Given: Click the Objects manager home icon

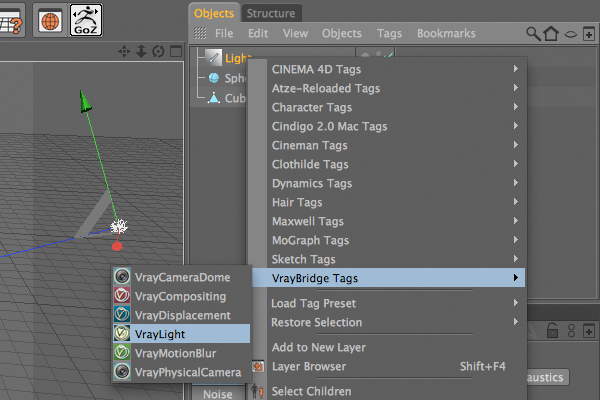Looking at the screenshot, I should click(x=551, y=34).
